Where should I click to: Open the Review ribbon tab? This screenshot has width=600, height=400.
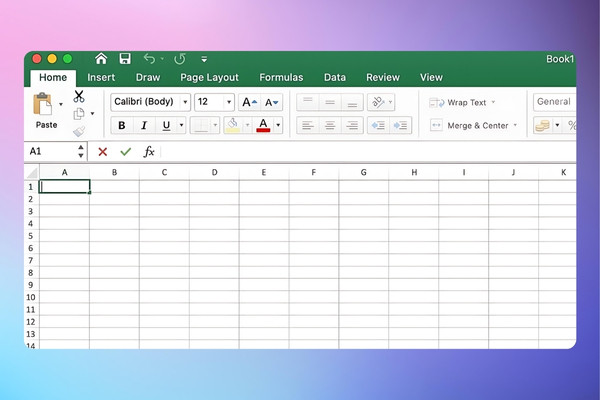click(x=383, y=77)
